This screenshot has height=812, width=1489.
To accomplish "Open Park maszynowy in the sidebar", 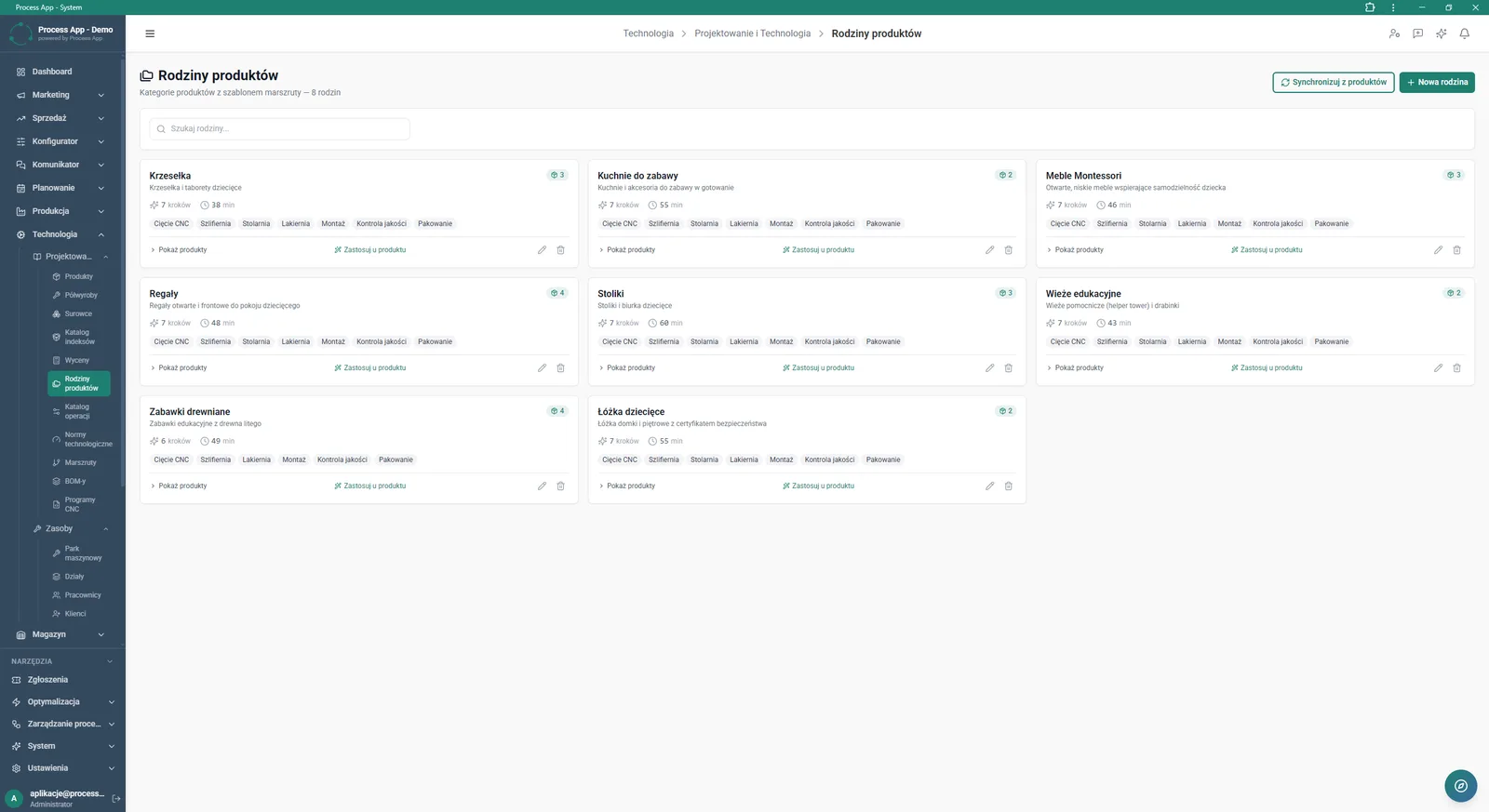I will 78,553.
